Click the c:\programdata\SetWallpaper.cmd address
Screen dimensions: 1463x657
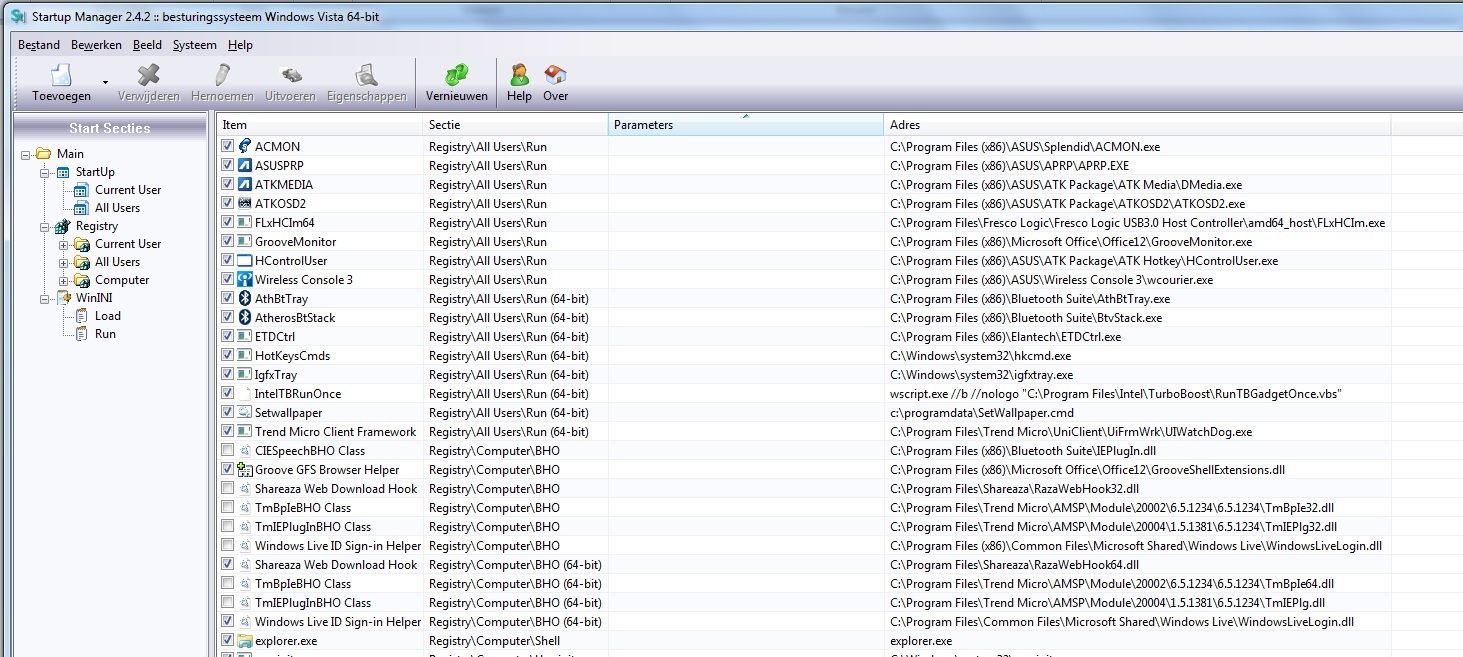981,412
